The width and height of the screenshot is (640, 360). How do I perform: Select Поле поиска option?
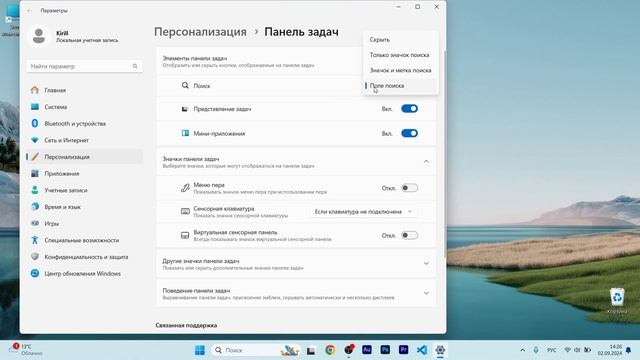[400, 86]
